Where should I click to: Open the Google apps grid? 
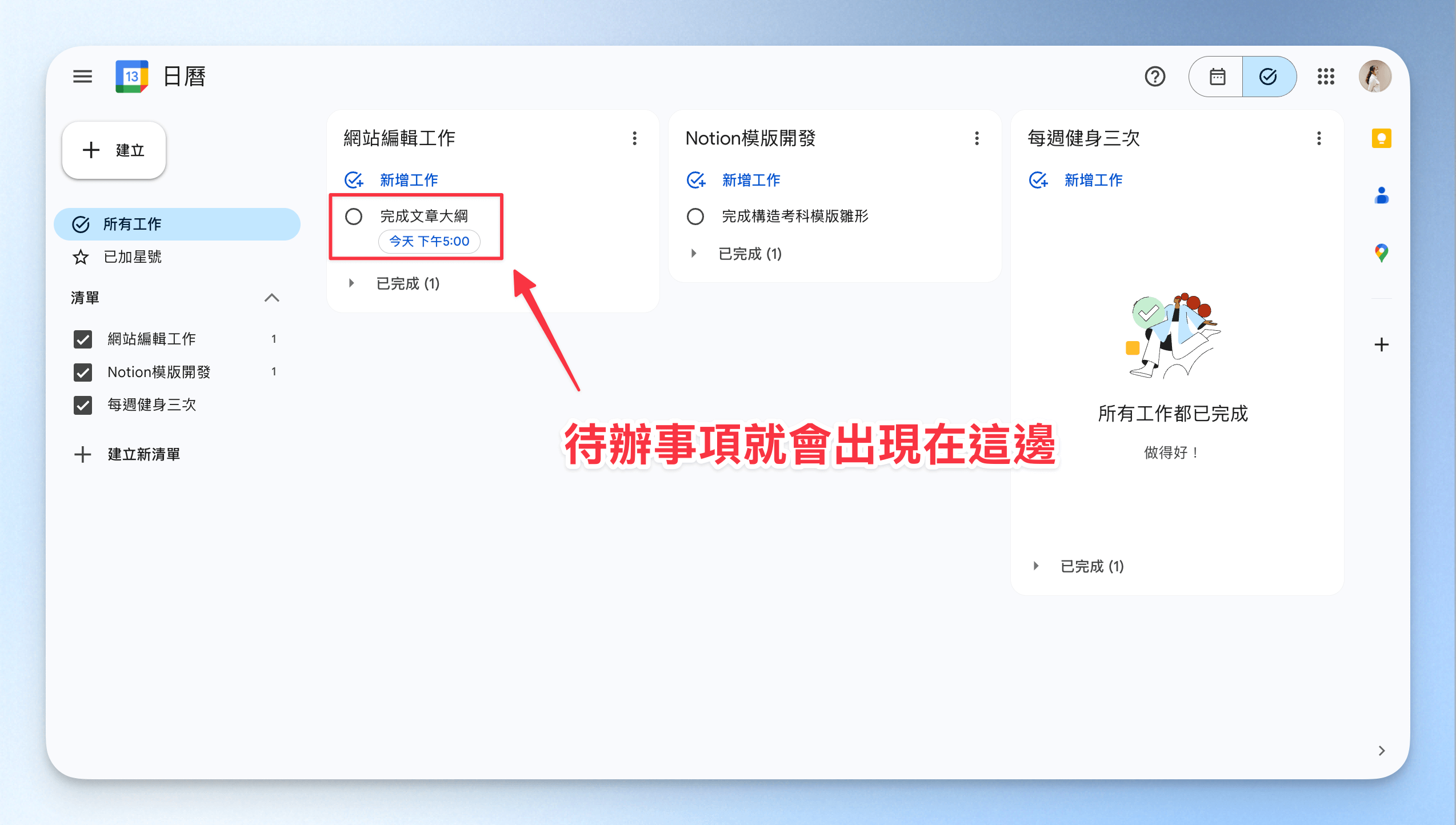1325,76
